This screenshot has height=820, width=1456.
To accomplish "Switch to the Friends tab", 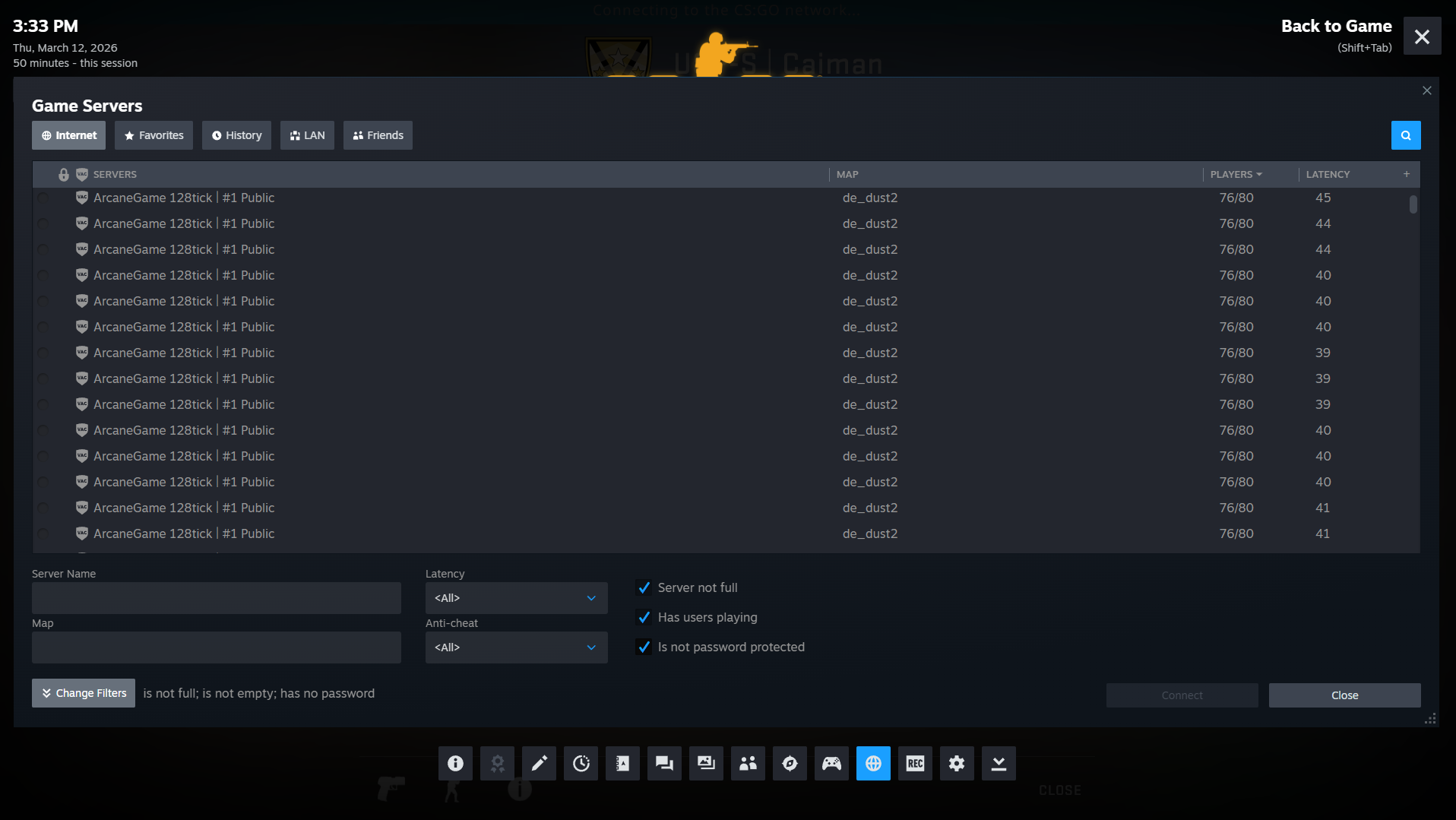I will pos(378,135).
